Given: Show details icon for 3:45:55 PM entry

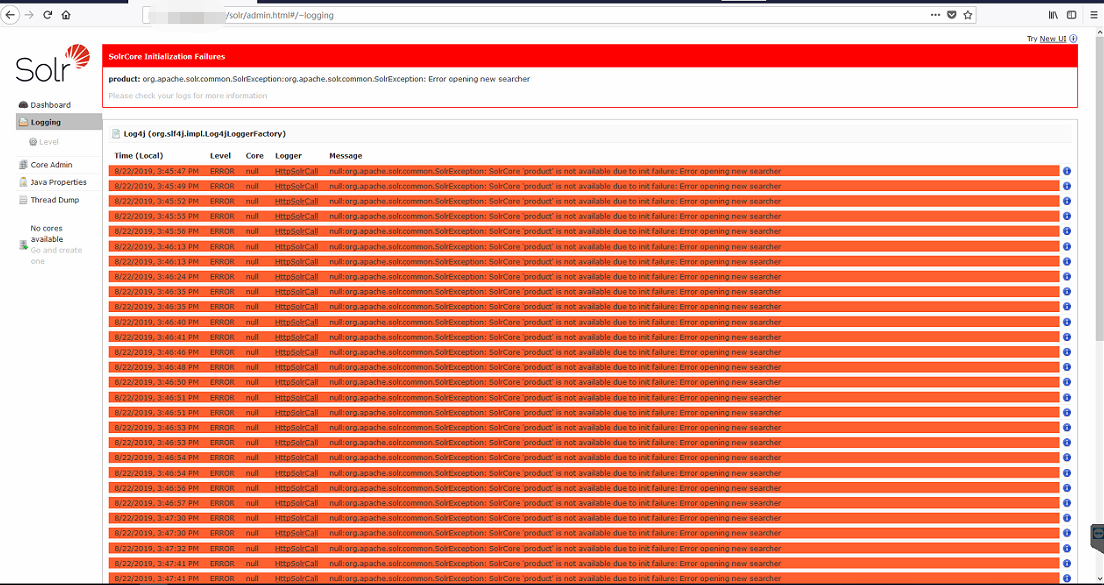Looking at the screenshot, I should click(1067, 216).
